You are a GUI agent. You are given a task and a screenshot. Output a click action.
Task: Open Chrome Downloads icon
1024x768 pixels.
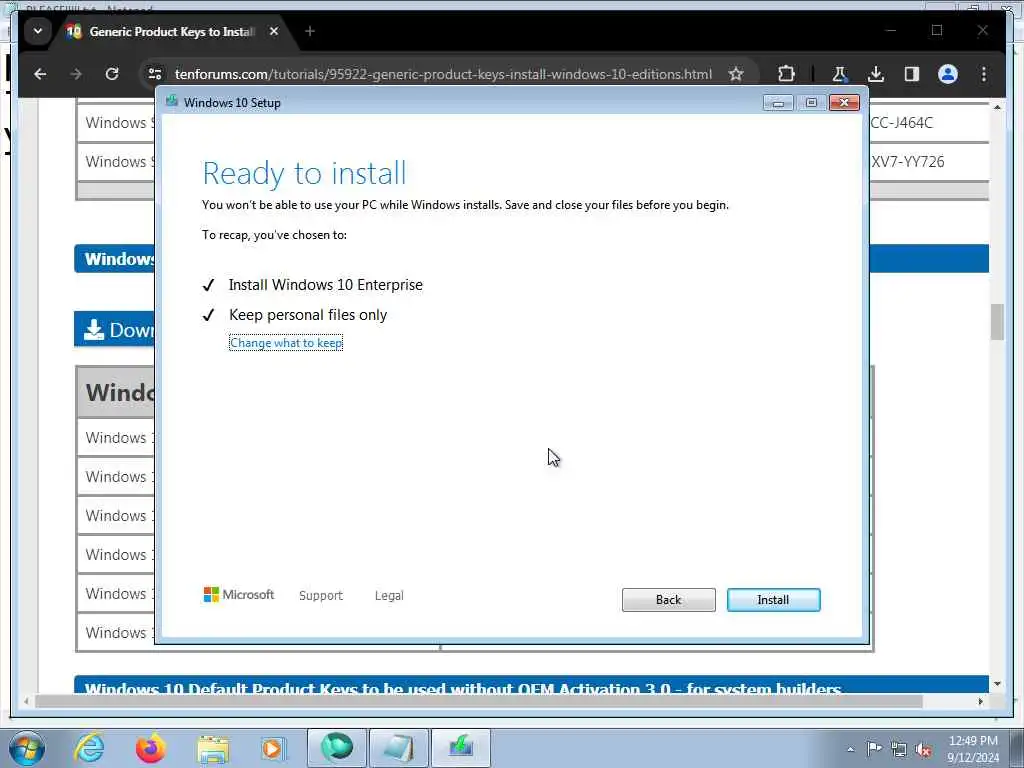pos(876,74)
